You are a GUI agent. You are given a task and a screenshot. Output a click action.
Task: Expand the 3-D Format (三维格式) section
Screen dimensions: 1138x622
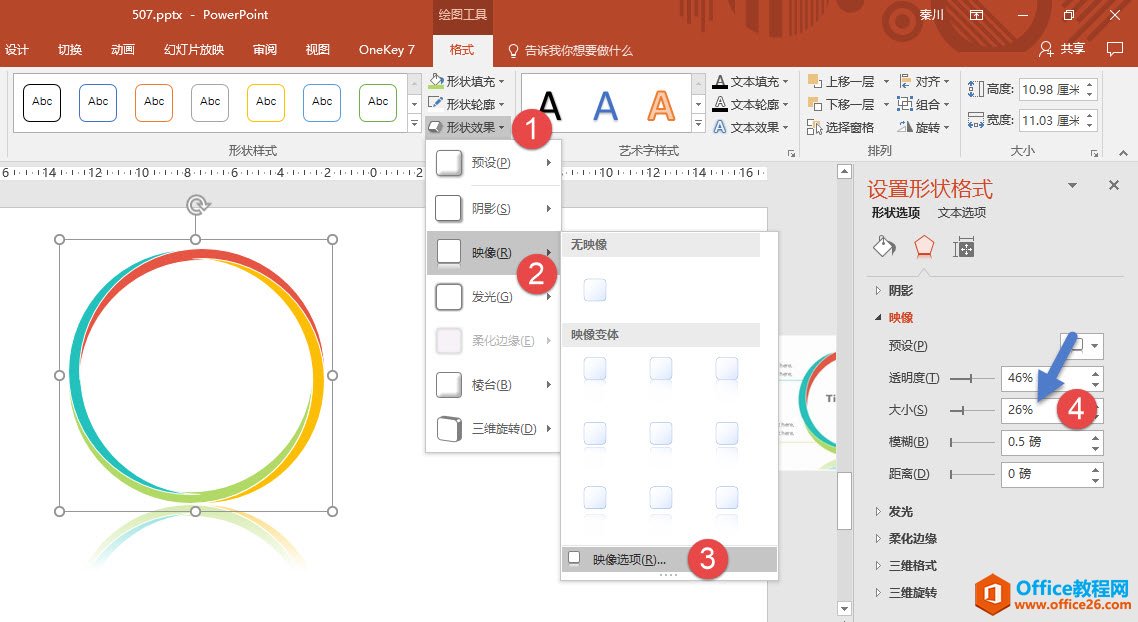click(x=912, y=565)
